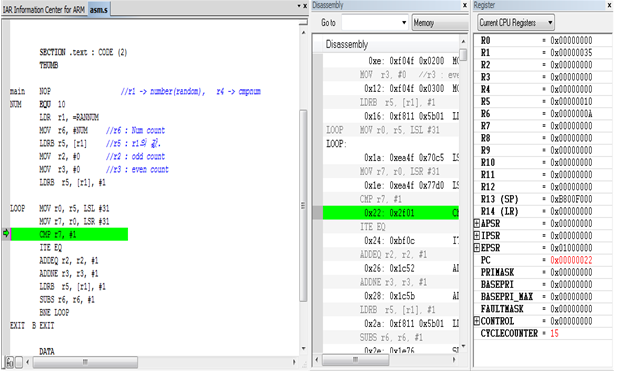Click the 0x26: 0x1c52 disassembly row
Screen dimensions: 619x371
point(391,268)
